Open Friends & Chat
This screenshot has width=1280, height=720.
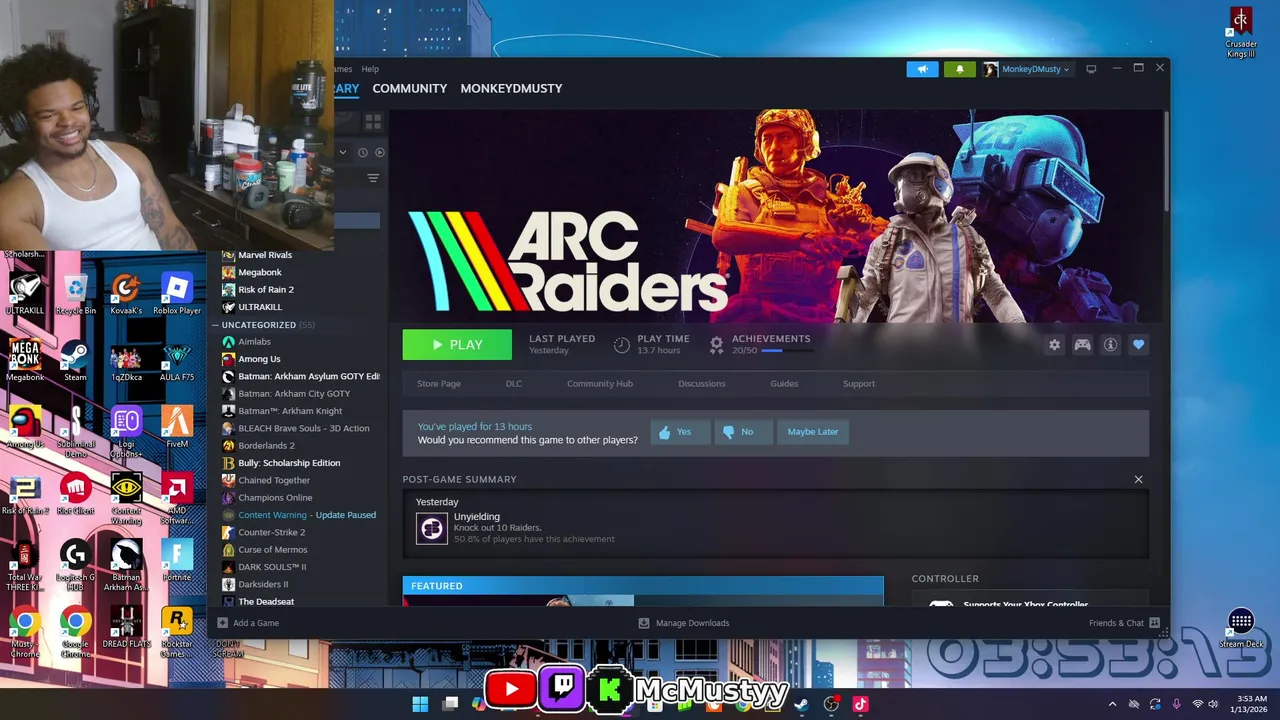1124,623
